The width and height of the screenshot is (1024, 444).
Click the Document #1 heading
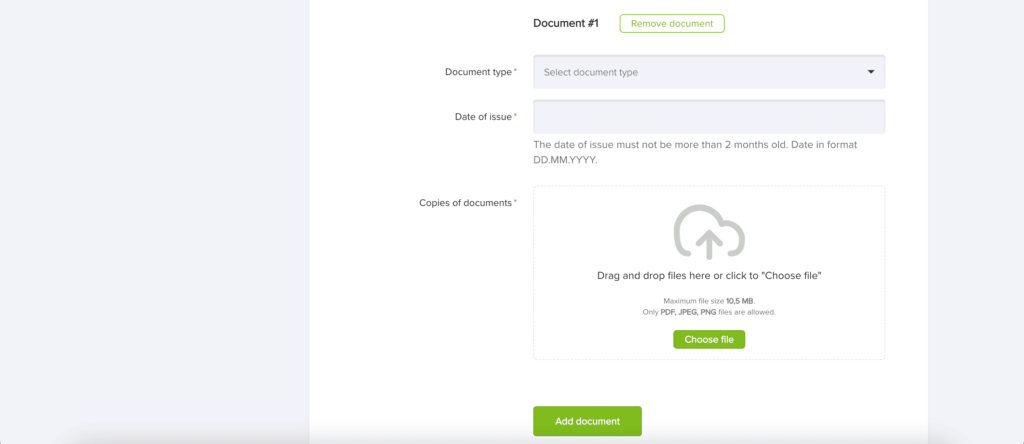566,24
